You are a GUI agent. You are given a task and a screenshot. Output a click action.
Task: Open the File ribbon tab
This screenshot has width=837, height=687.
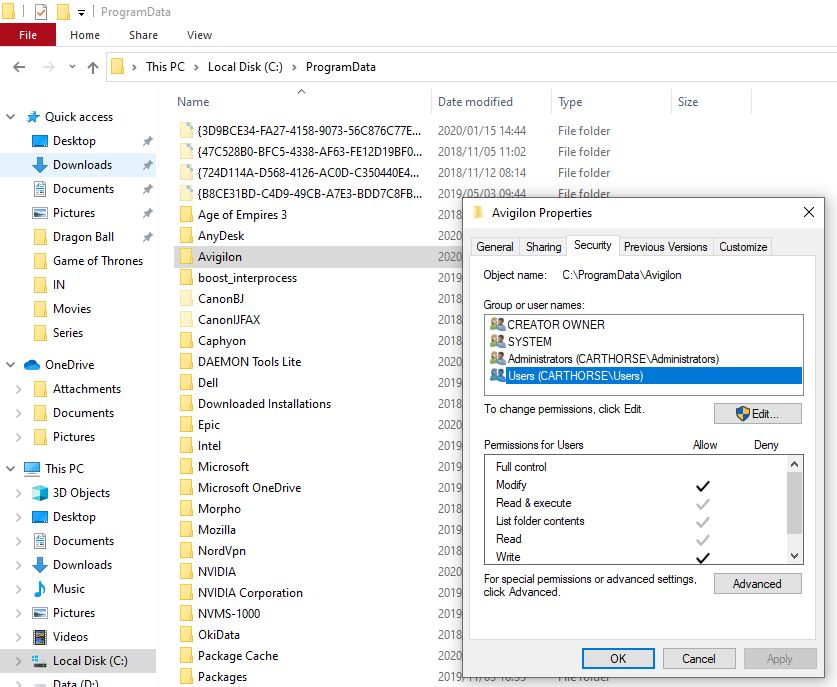28,35
